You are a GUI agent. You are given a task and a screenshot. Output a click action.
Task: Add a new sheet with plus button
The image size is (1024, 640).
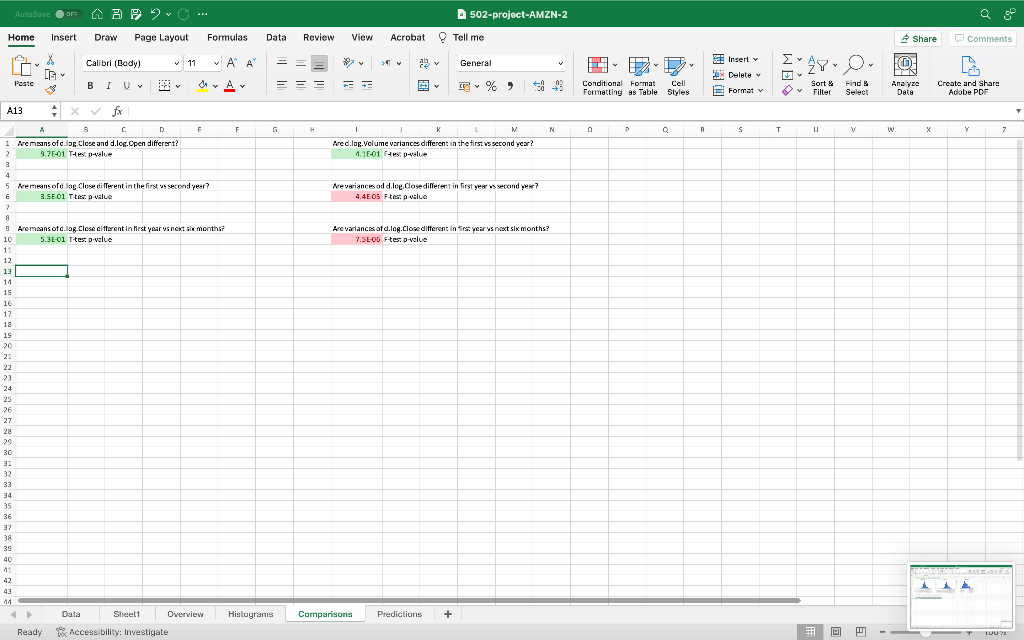pos(447,614)
